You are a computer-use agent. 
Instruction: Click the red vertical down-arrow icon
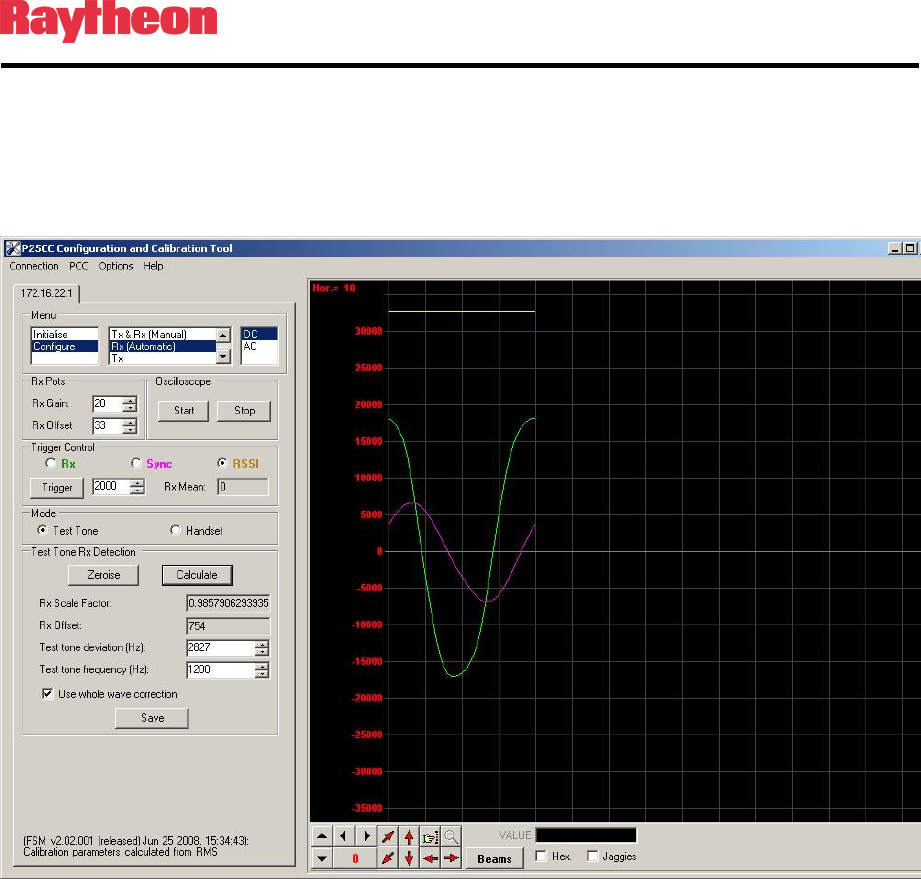(409, 858)
